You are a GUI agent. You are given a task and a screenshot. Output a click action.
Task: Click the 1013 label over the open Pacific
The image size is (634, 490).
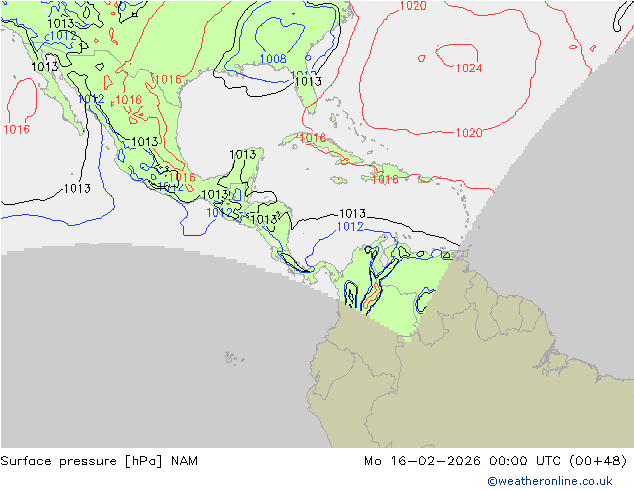77,188
